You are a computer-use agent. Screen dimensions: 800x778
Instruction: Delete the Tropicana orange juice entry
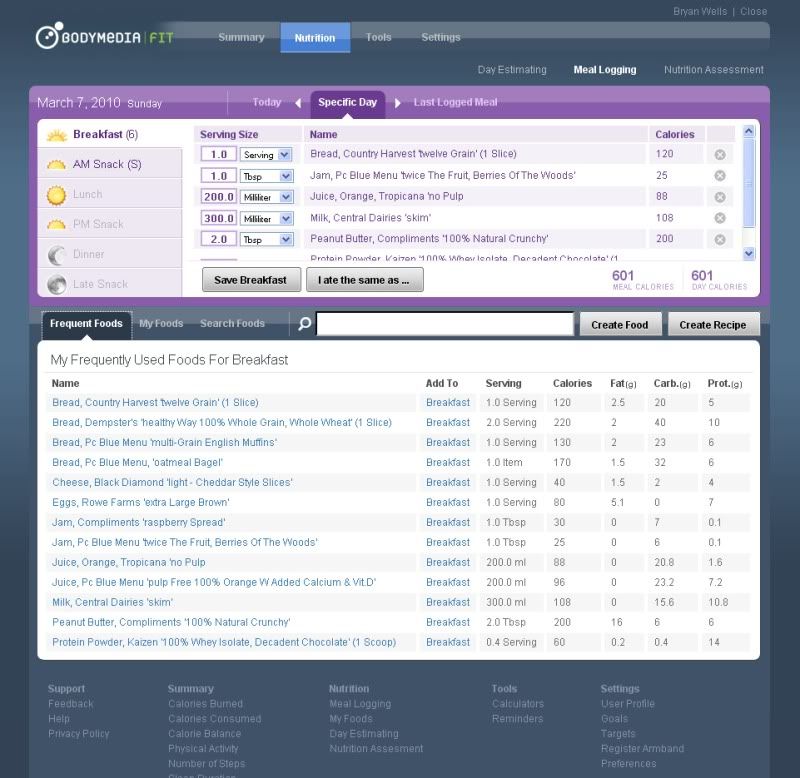pyautogui.click(x=719, y=197)
